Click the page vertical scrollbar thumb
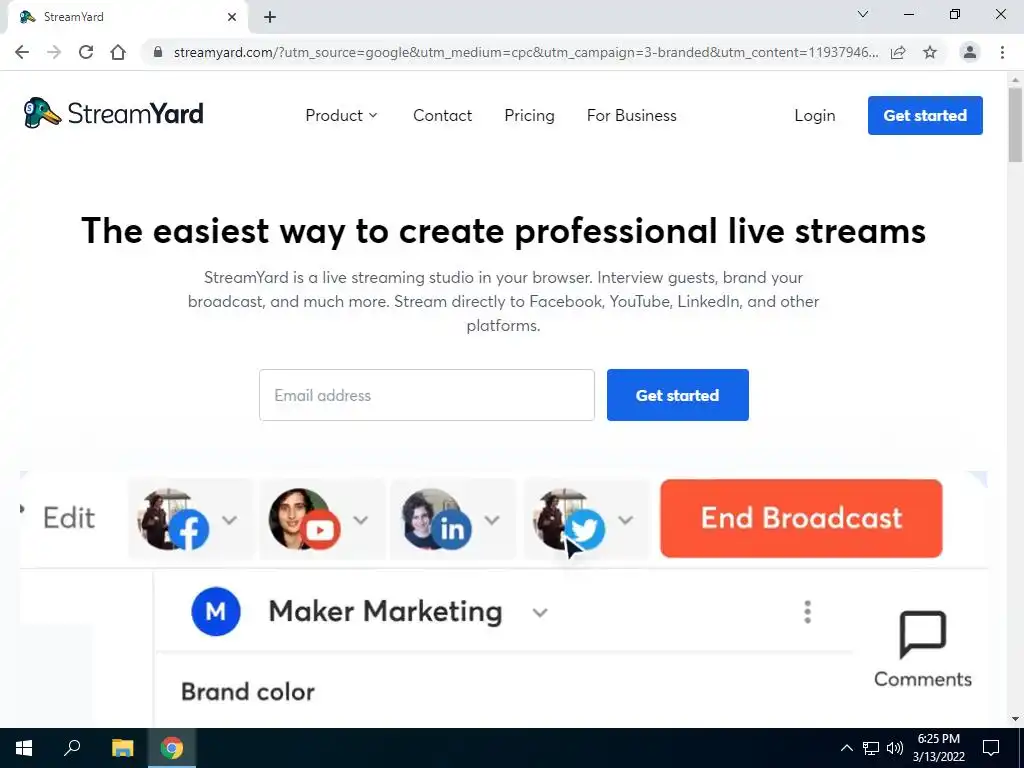 point(1015,124)
